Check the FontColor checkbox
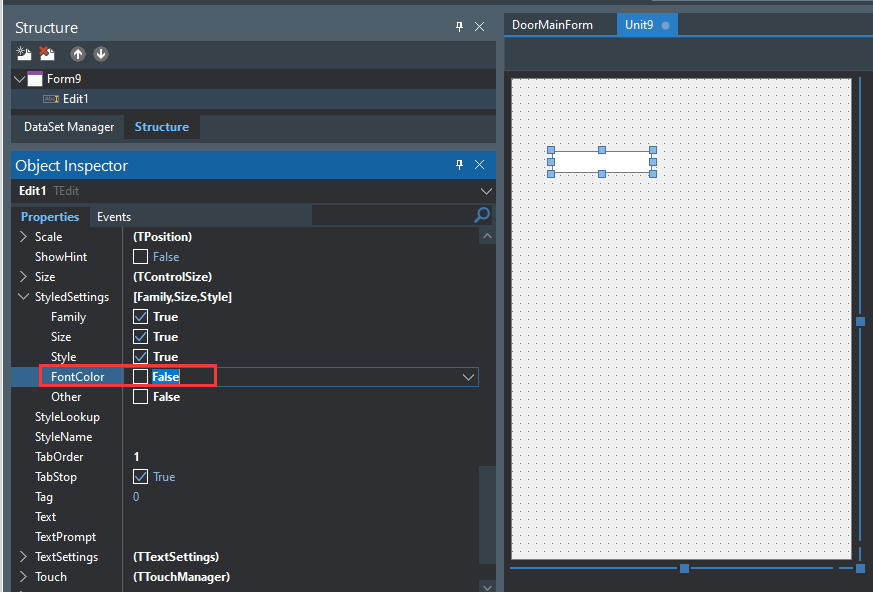Image resolution: width=873 pixels, height=592 pixels. tap(140, 377)
